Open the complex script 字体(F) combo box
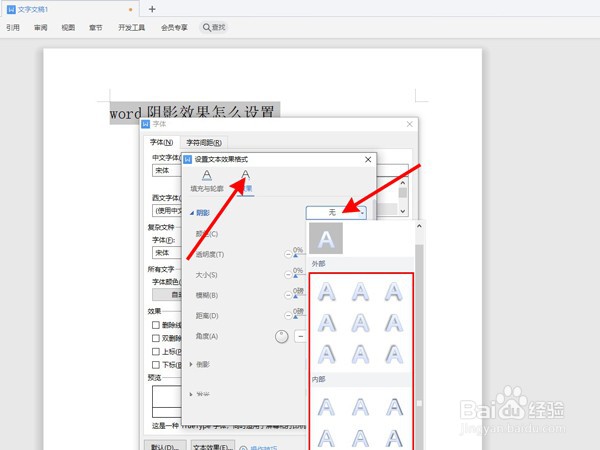This screenshot has height=450, width=600. [167, 253]
